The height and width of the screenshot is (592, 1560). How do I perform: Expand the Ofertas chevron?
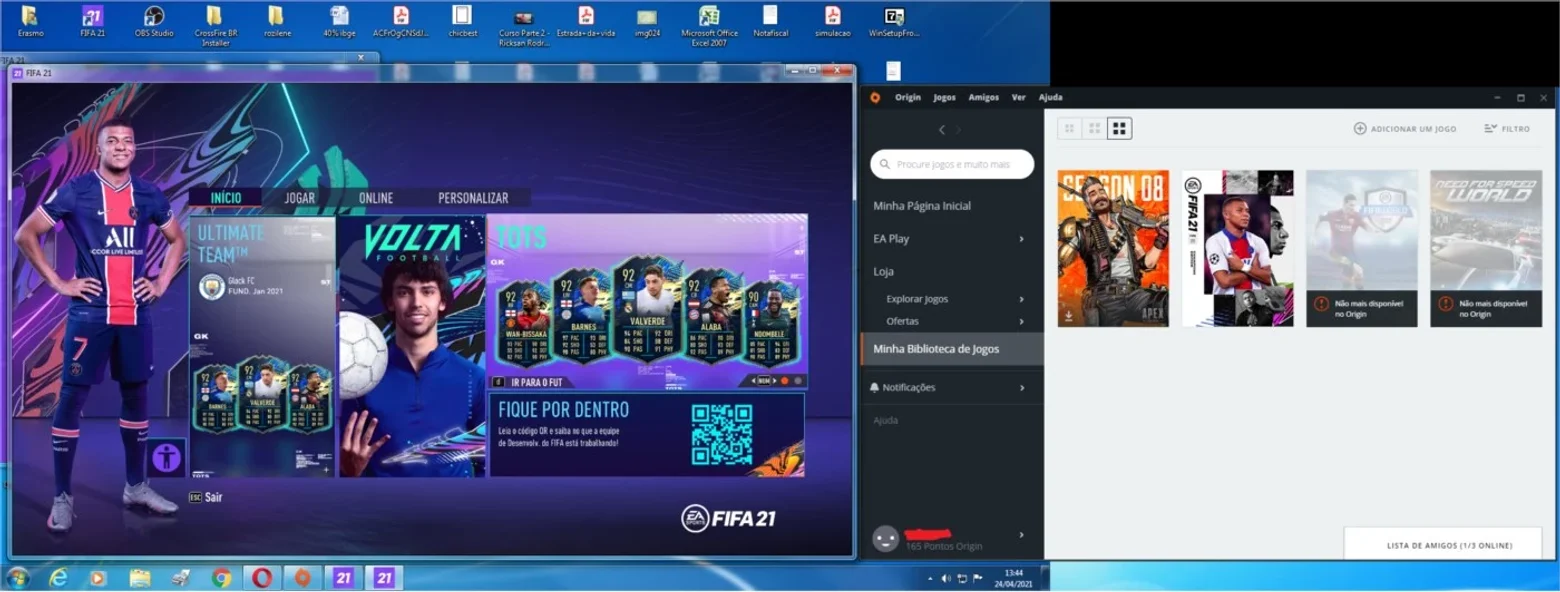(x=1021, y=321)
